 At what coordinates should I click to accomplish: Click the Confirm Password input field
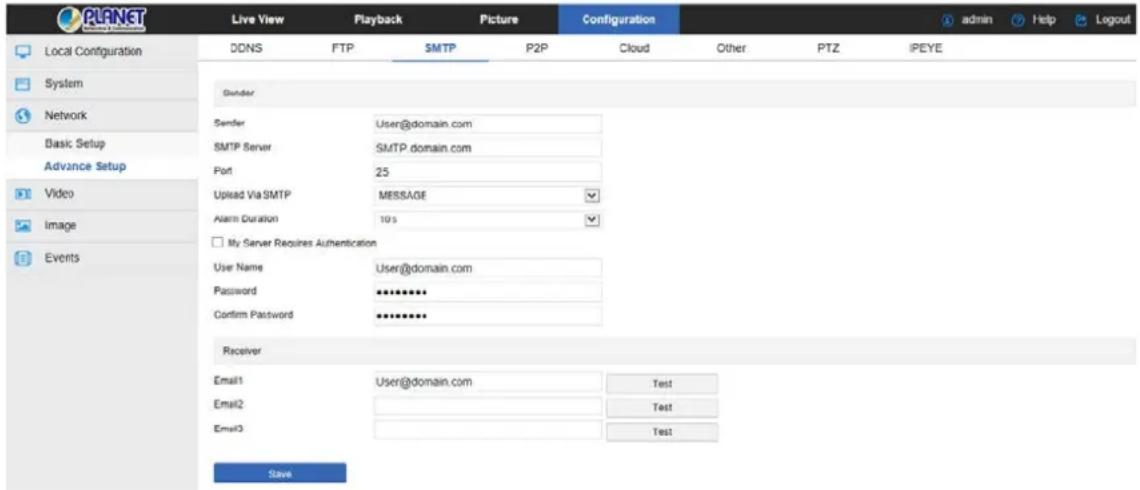[x=487, y=316]
